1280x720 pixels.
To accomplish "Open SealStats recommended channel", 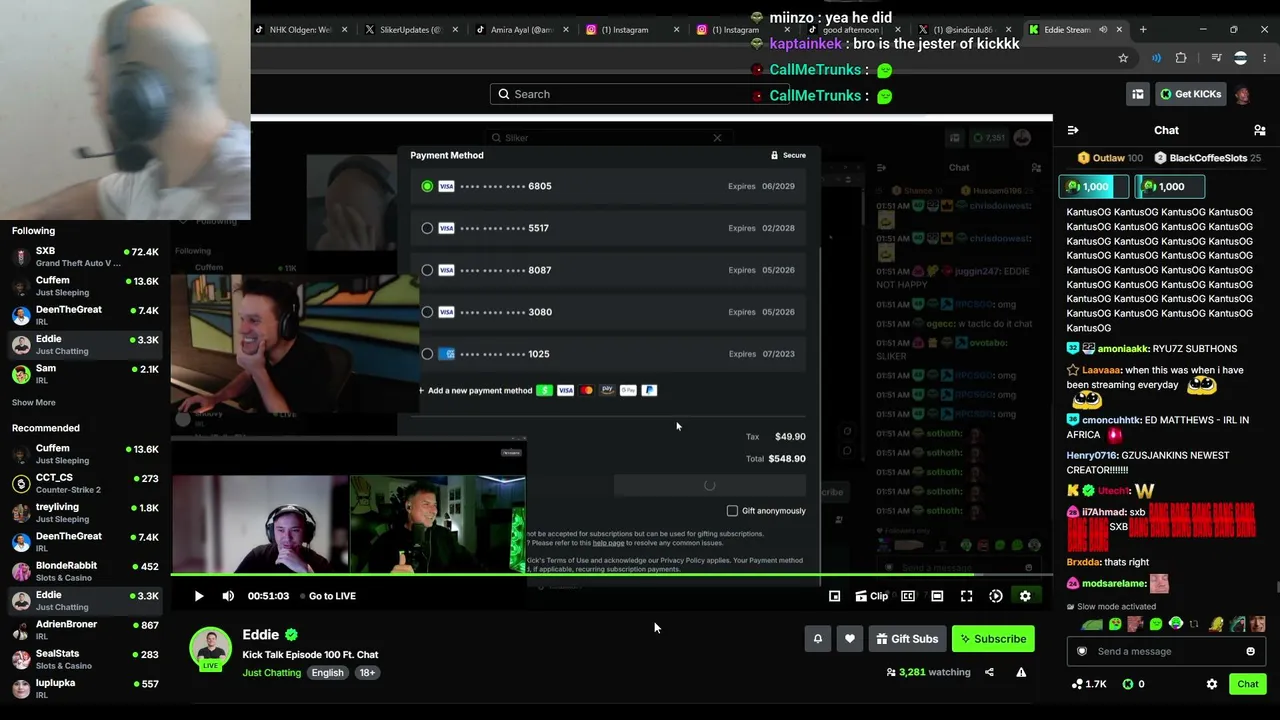I will coord(85,659).
